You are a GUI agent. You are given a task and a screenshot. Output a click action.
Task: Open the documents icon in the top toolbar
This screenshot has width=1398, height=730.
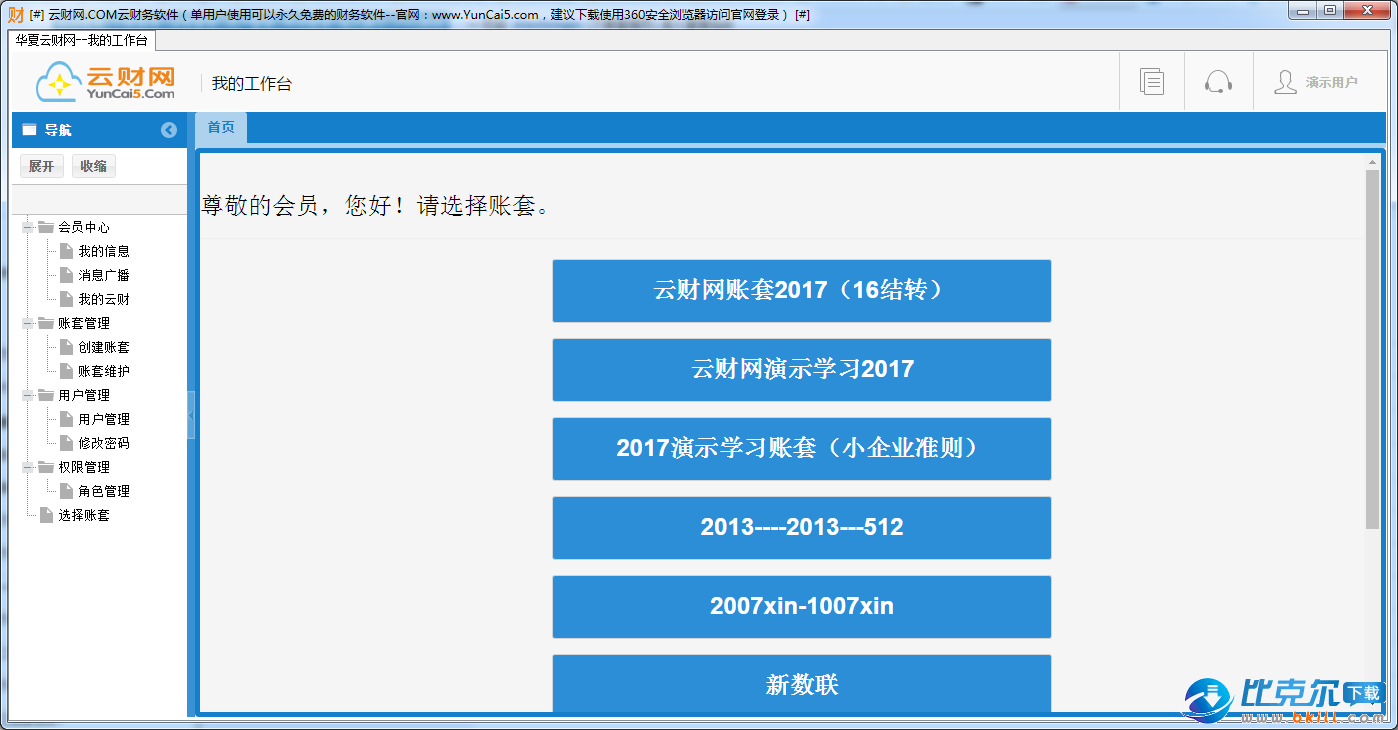coord(1151,81)
